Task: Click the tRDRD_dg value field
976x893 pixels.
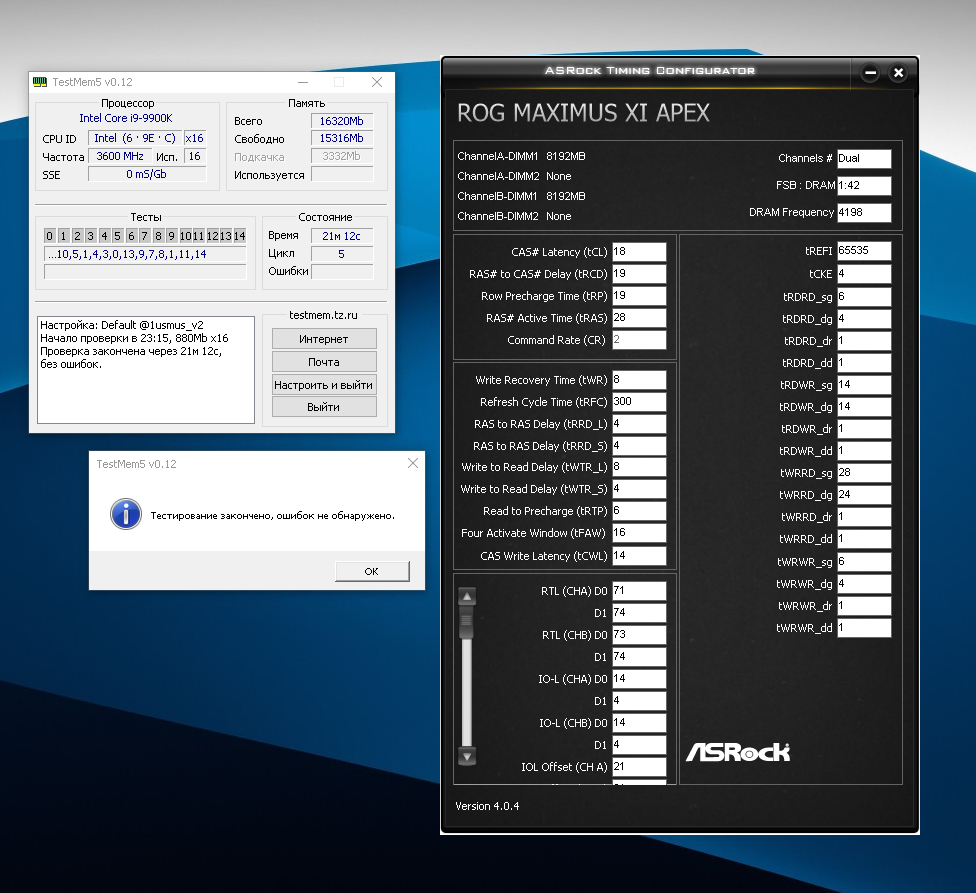Action: [x=864, y=319]
